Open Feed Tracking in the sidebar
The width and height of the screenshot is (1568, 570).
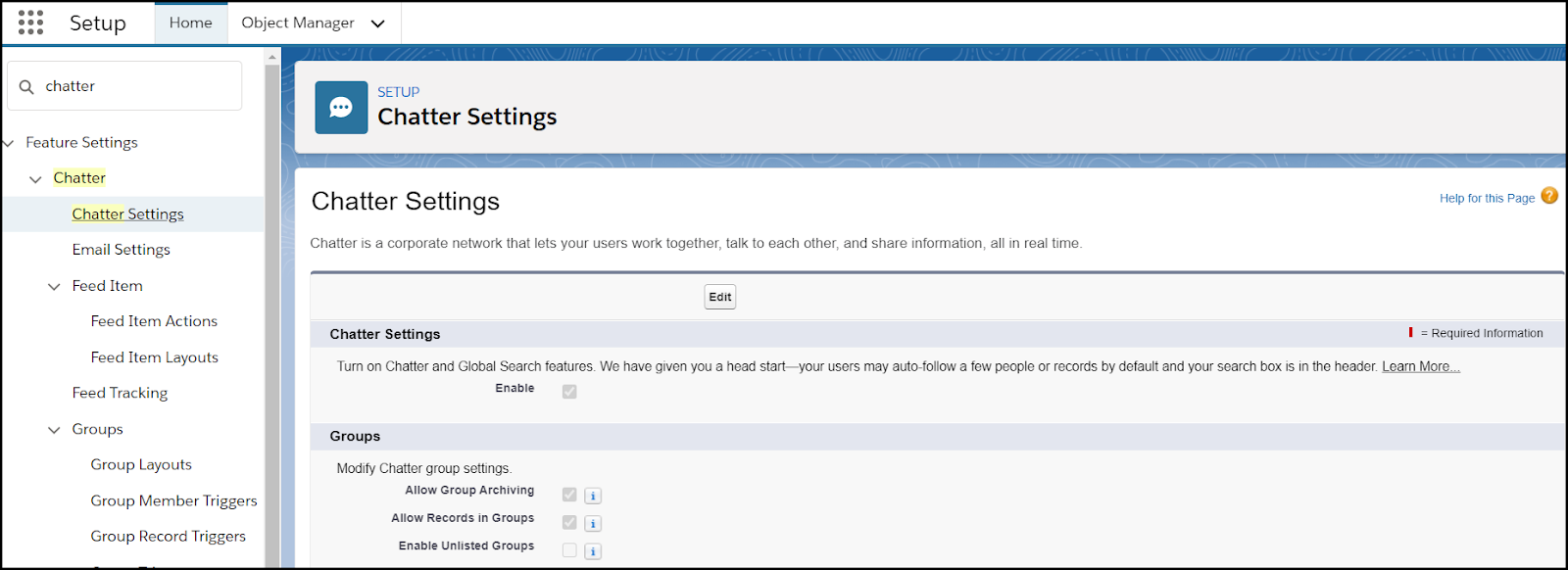[120, 393]
